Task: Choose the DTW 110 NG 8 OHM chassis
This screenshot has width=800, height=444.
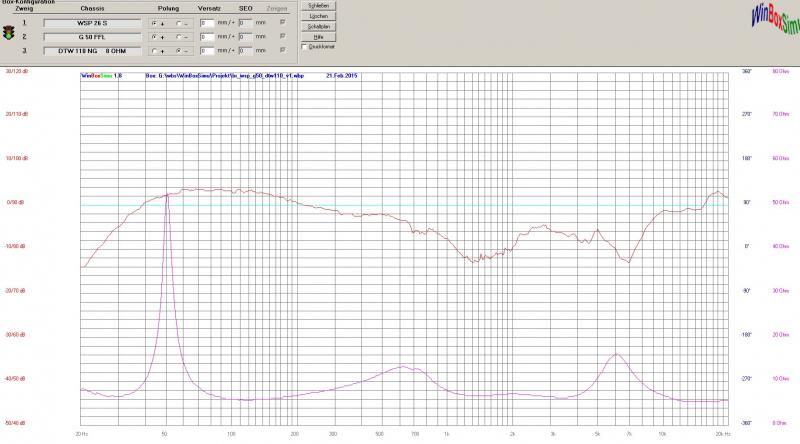Action: point(94,48)
